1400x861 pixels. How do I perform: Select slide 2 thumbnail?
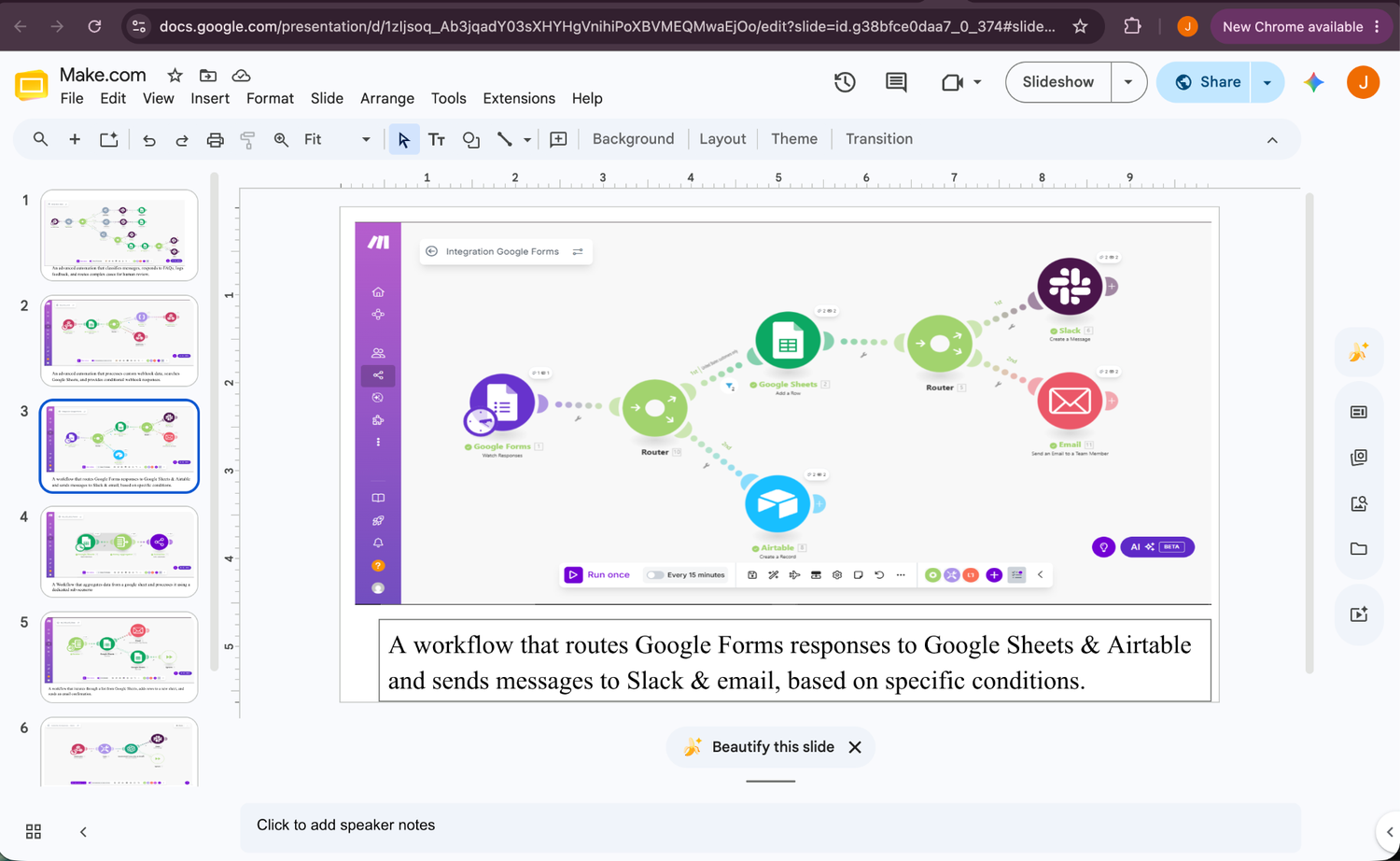(119, 341)
